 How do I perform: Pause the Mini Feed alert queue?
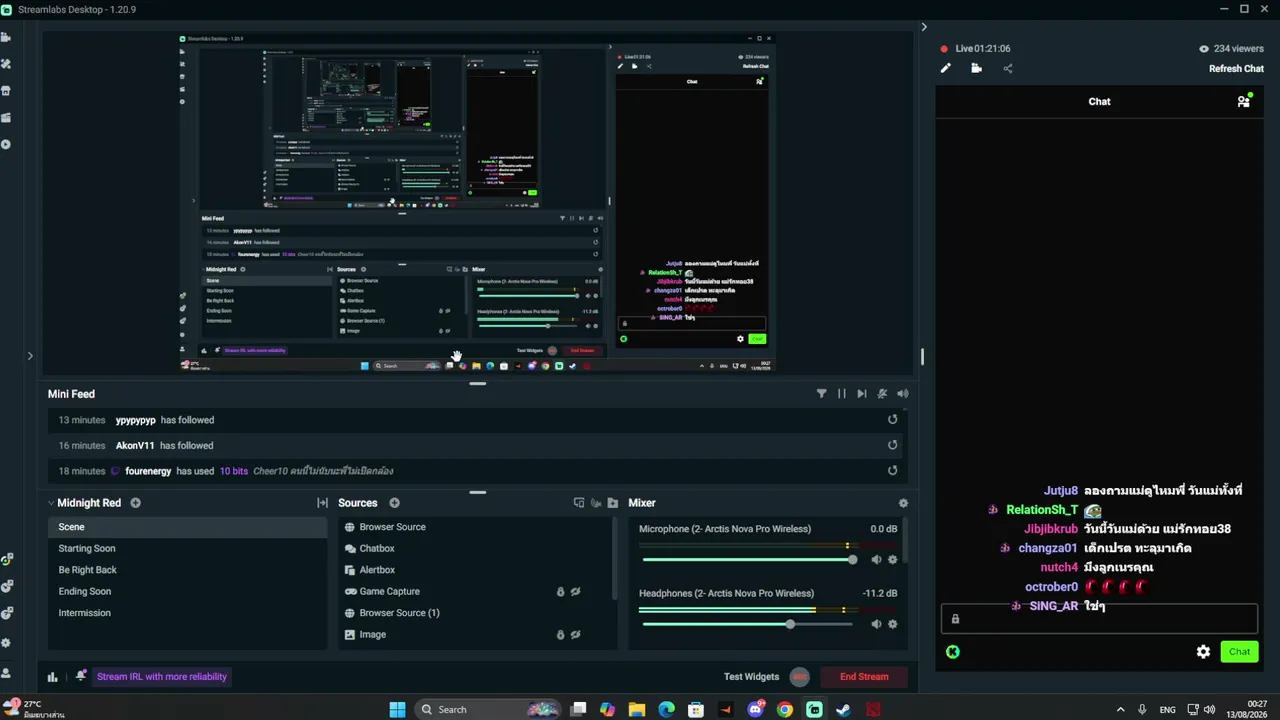click(x=842, y=394)
